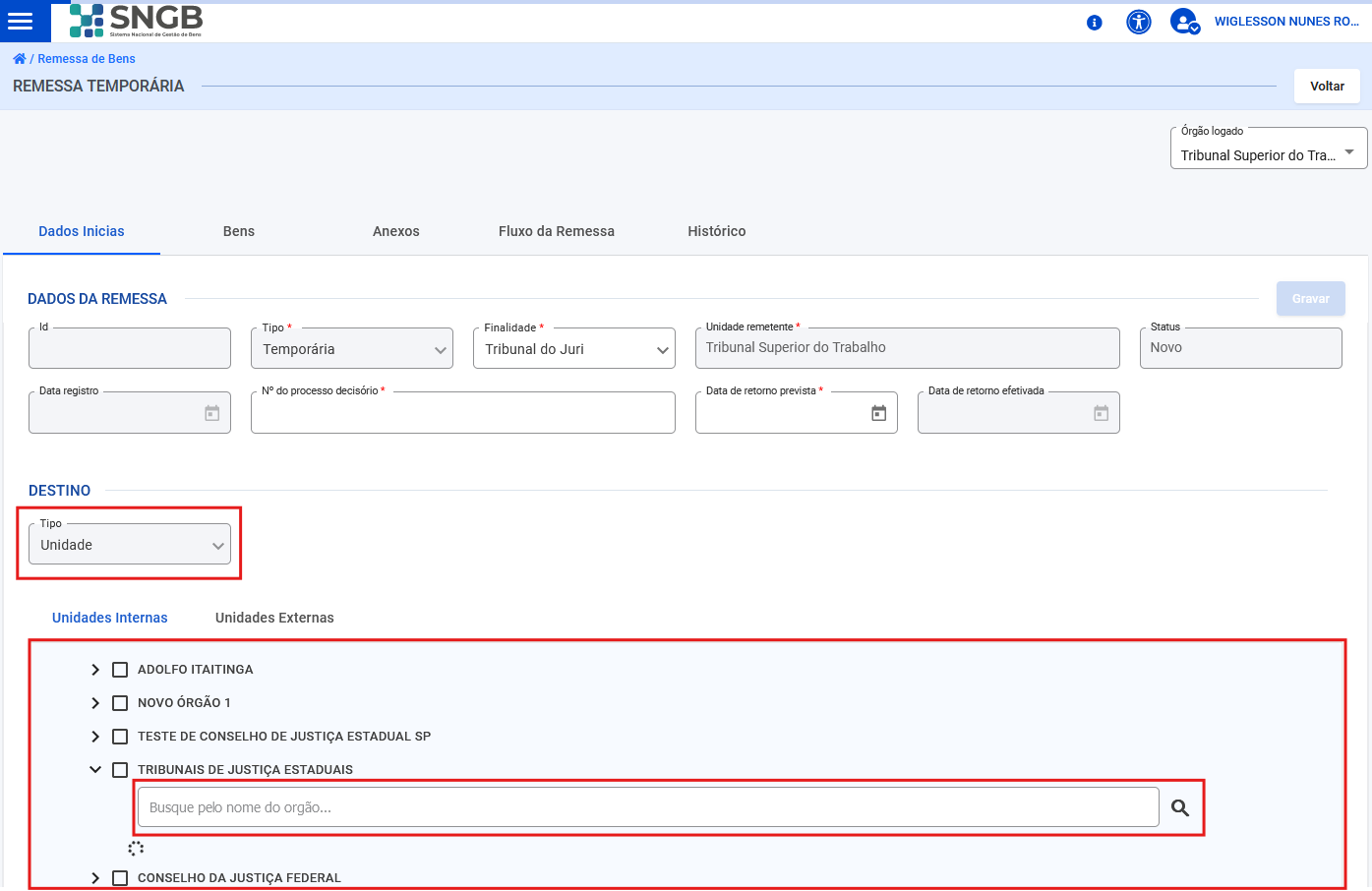Screen dimensions: 1372x891
Task: Open the hamburger navigation menu
Action: point(20,22)
